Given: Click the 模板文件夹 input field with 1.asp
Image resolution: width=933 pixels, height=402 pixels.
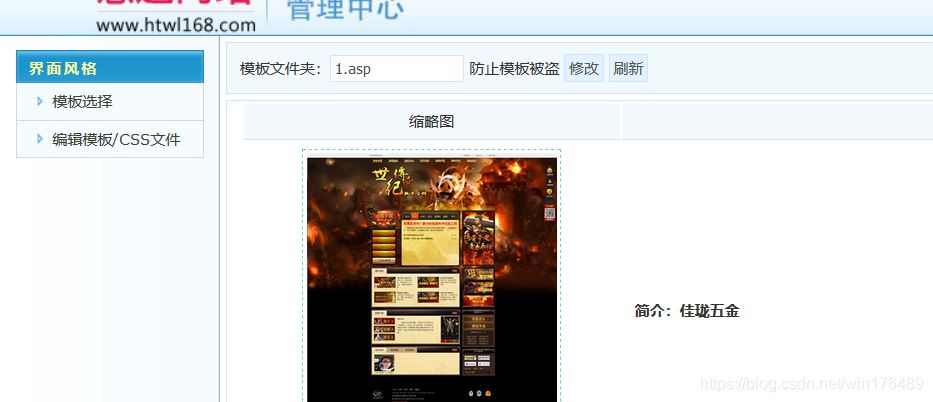Looking at the screenshot, I should 396,68.
